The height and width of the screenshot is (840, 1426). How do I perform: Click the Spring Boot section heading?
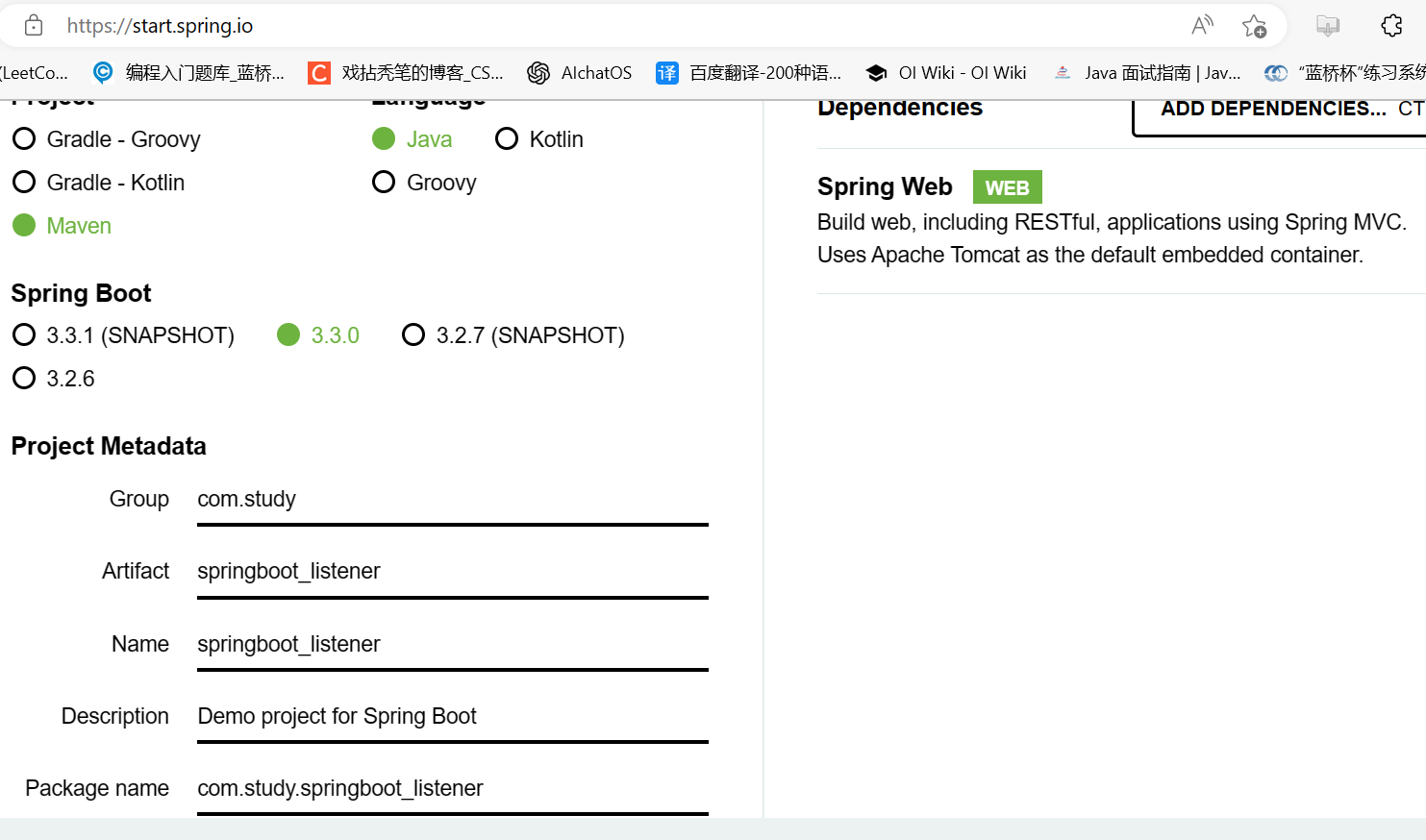(81, 293)
